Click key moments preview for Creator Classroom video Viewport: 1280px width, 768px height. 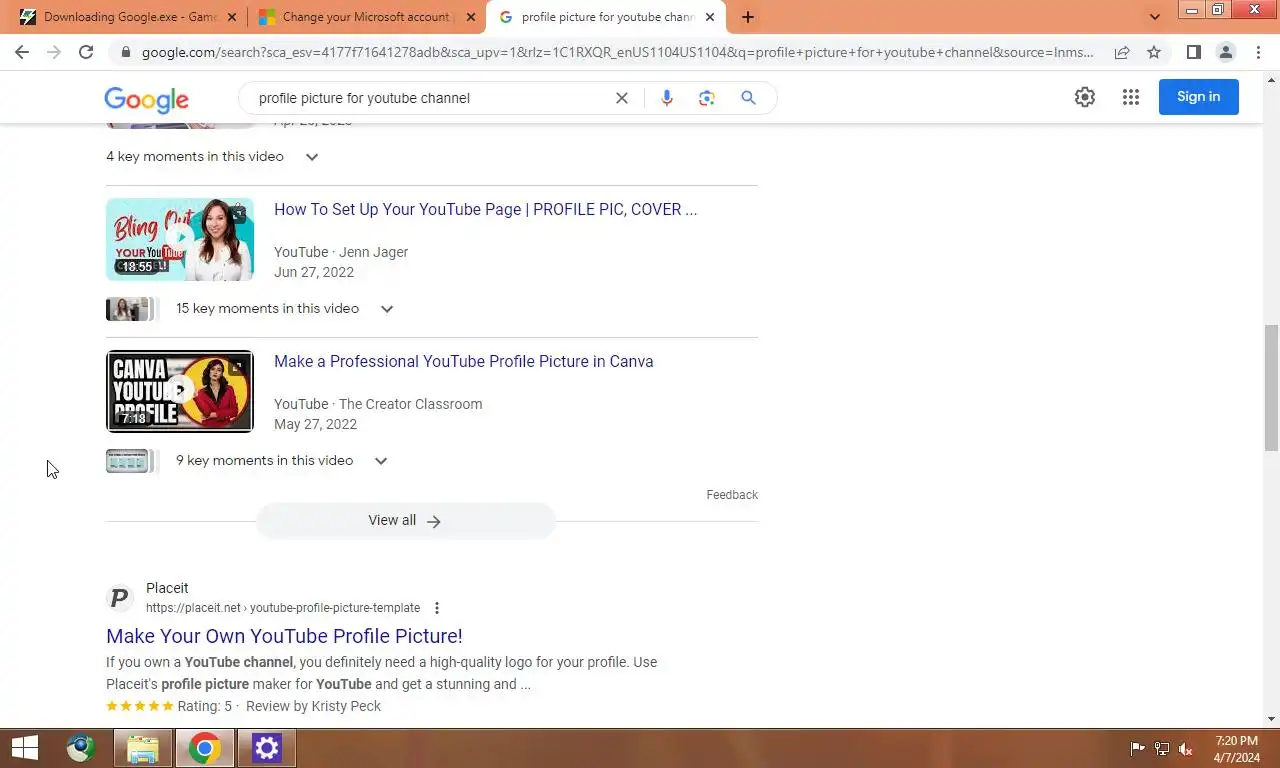(131, 461)
